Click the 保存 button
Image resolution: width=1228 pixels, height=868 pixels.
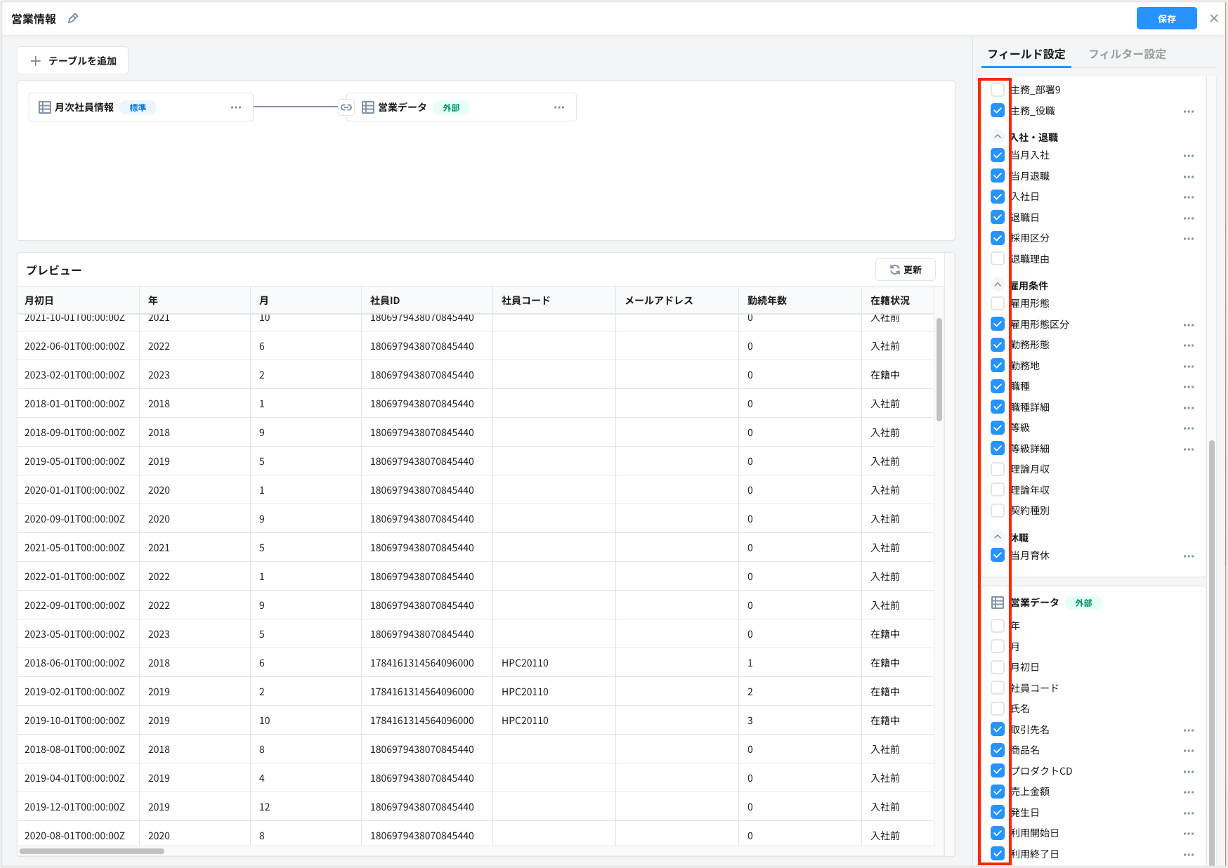point(1166,19)
